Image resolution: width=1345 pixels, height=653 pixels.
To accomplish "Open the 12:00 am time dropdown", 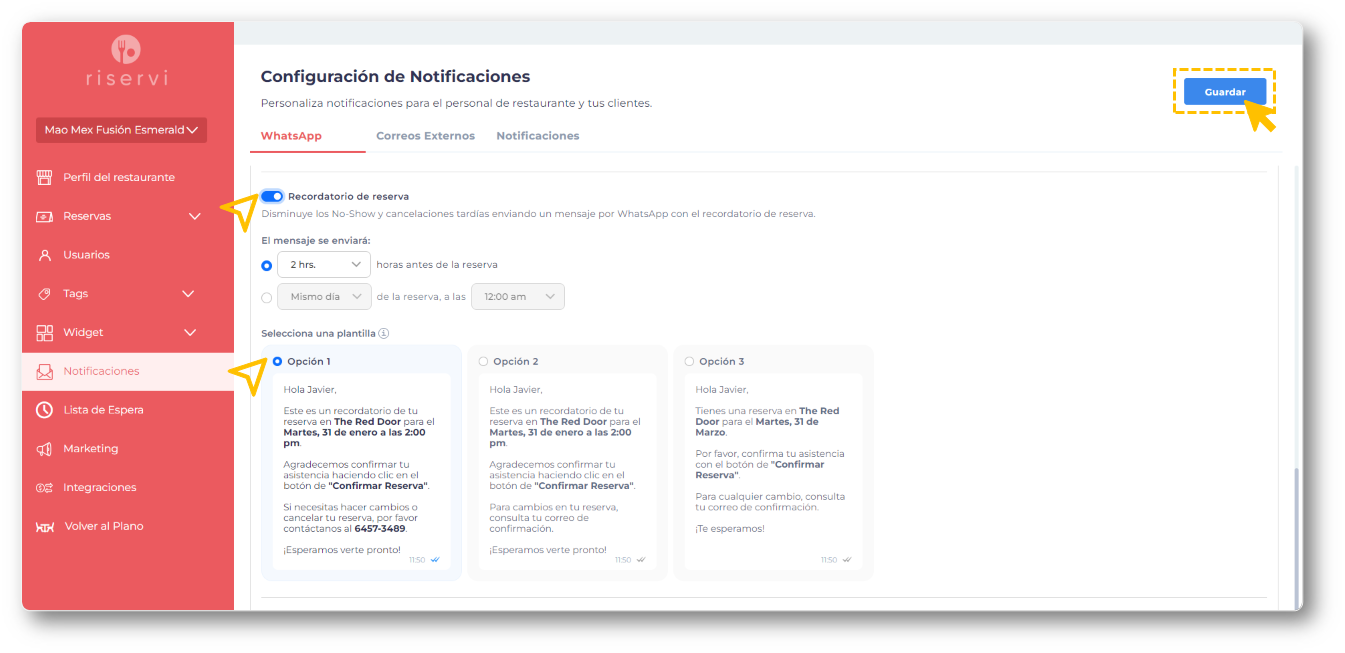I will 518,297.
